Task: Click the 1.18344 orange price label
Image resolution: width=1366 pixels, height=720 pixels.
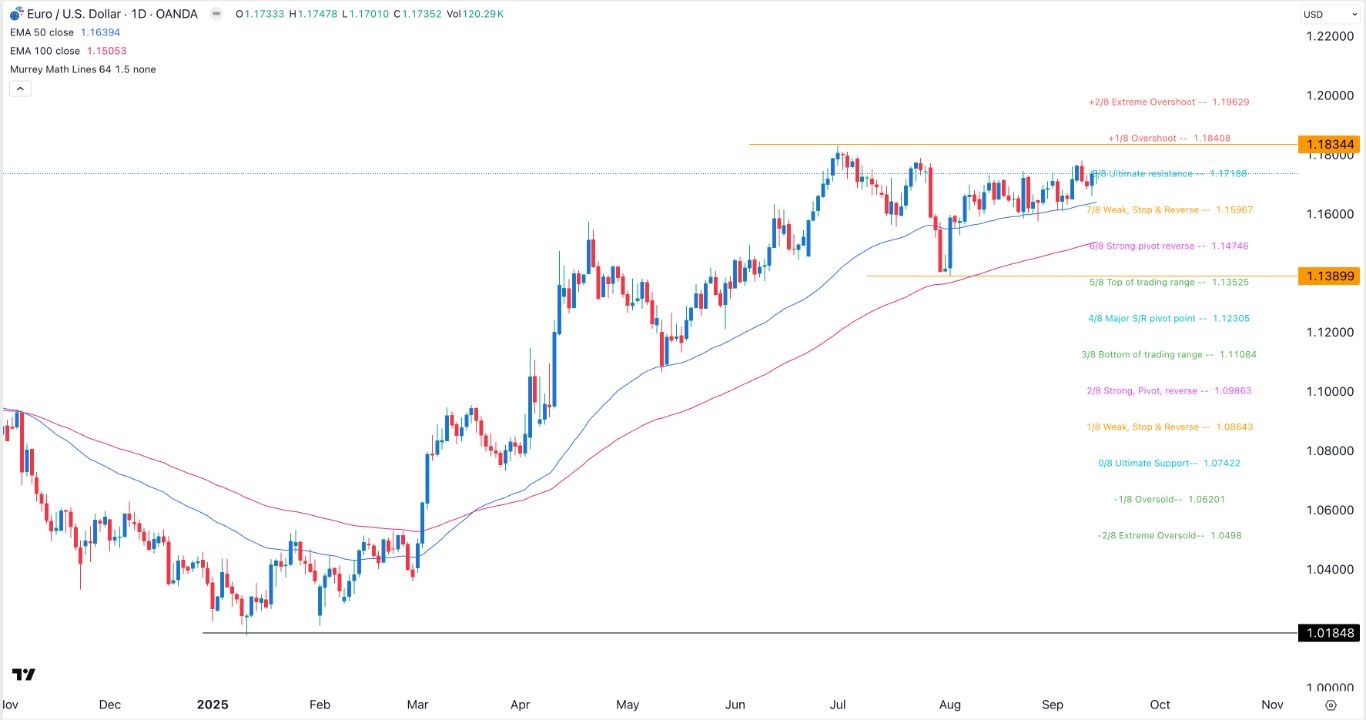Action: [x=1330, y=145]
